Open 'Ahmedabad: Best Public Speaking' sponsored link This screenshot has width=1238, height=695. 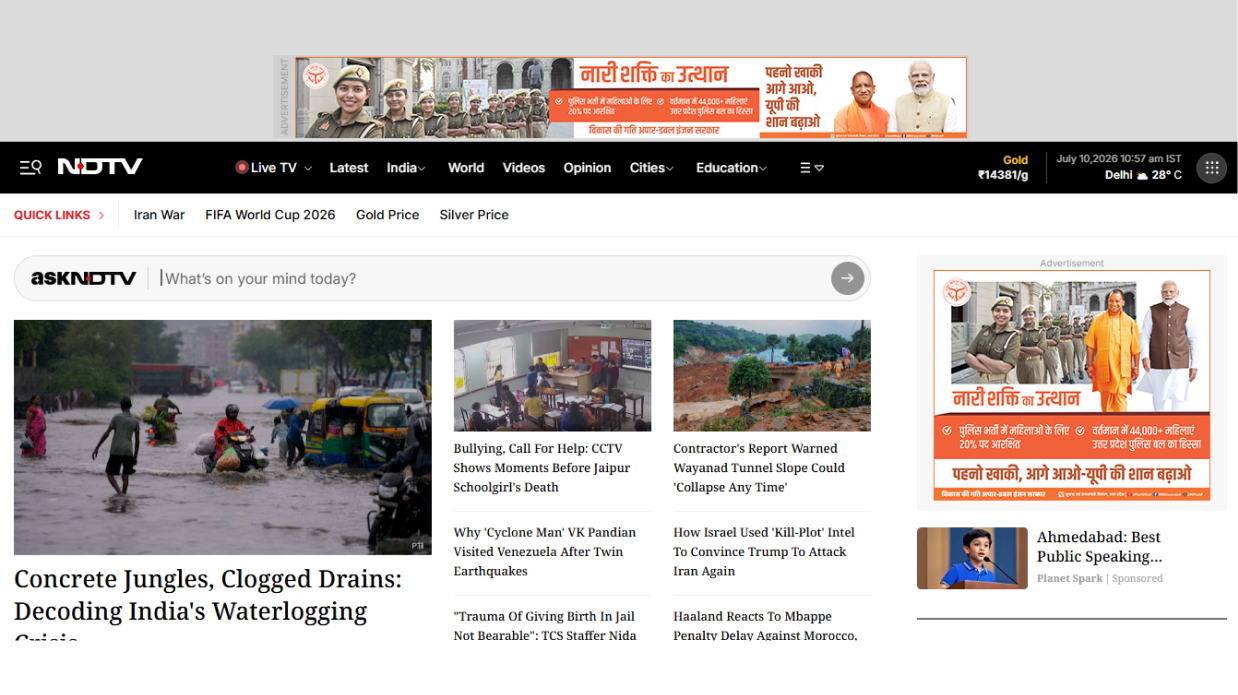(1099, 547)
